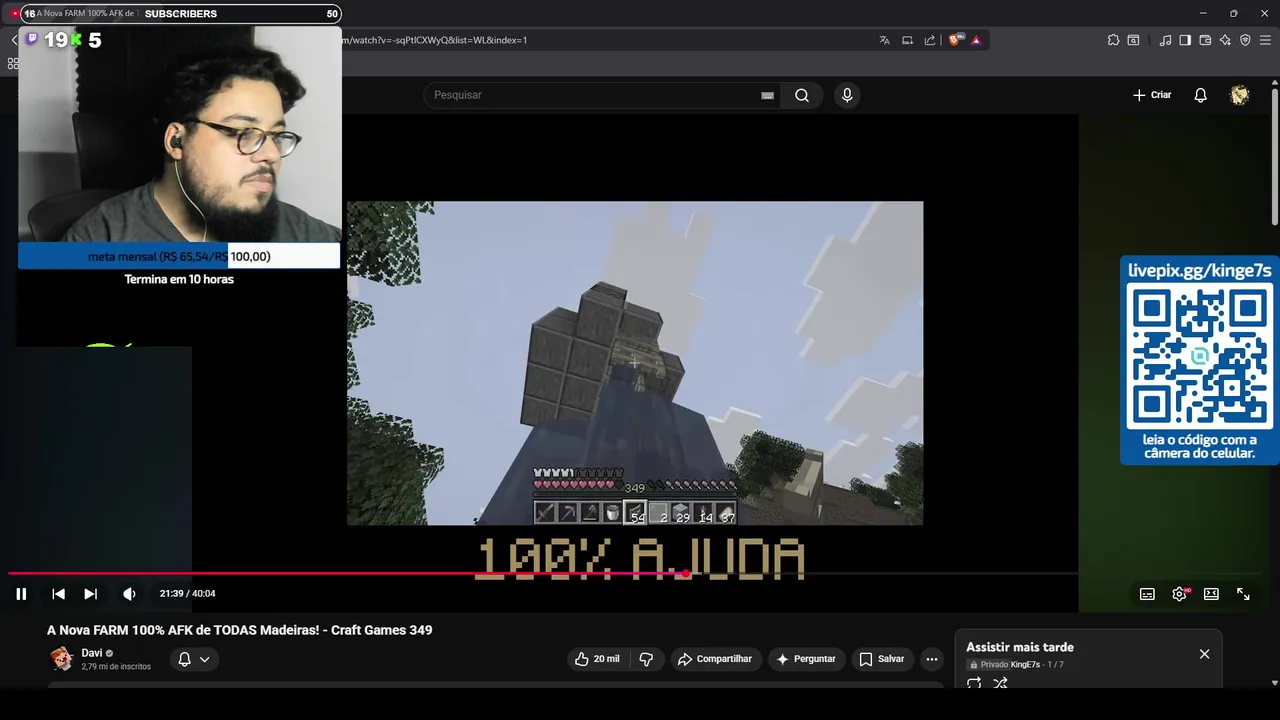Click the KingE7s playlist owner name
This screenshot has width=1280, height=720.
1025,665
